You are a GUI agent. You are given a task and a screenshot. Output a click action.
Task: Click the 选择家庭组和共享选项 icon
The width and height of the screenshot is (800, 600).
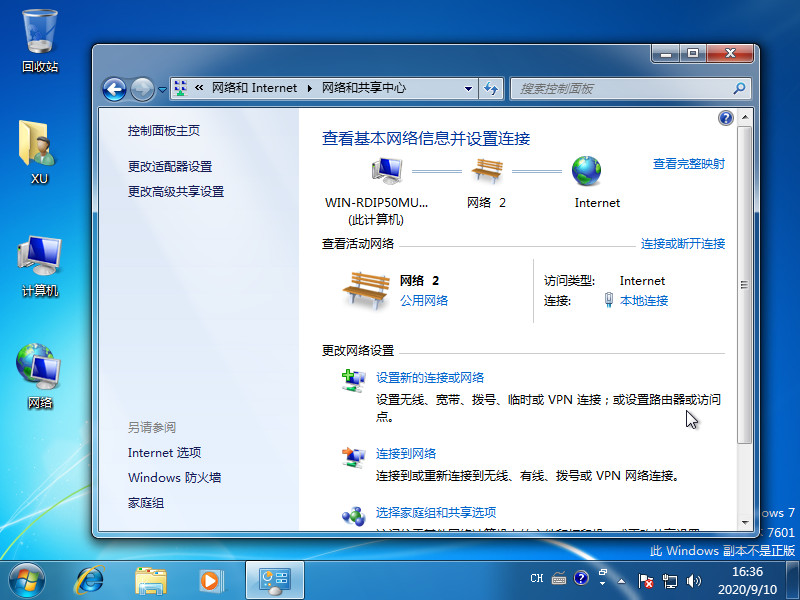tap(352, 512)
